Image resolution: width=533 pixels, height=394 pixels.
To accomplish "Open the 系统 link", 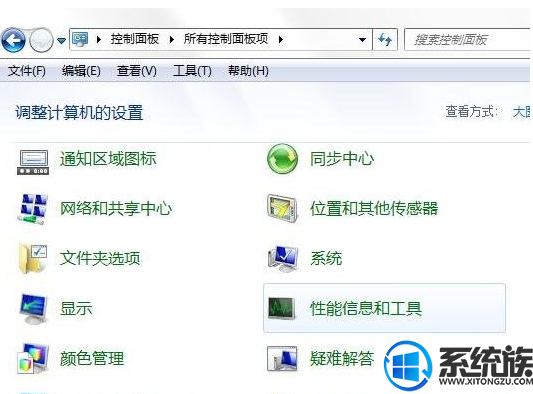I will point(326,258).
